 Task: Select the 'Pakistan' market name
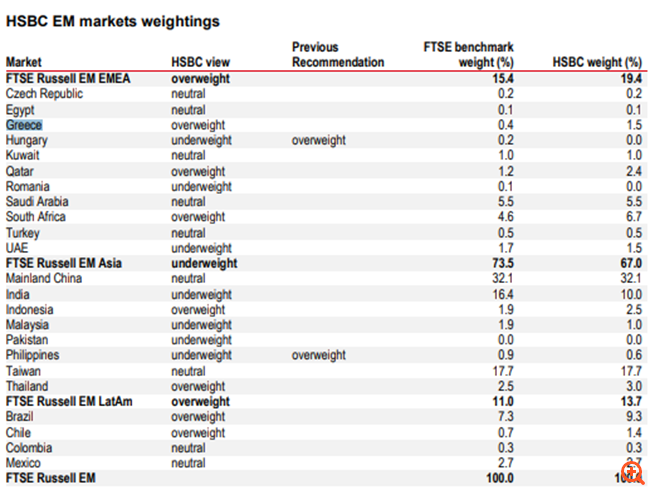pos(27,340)
